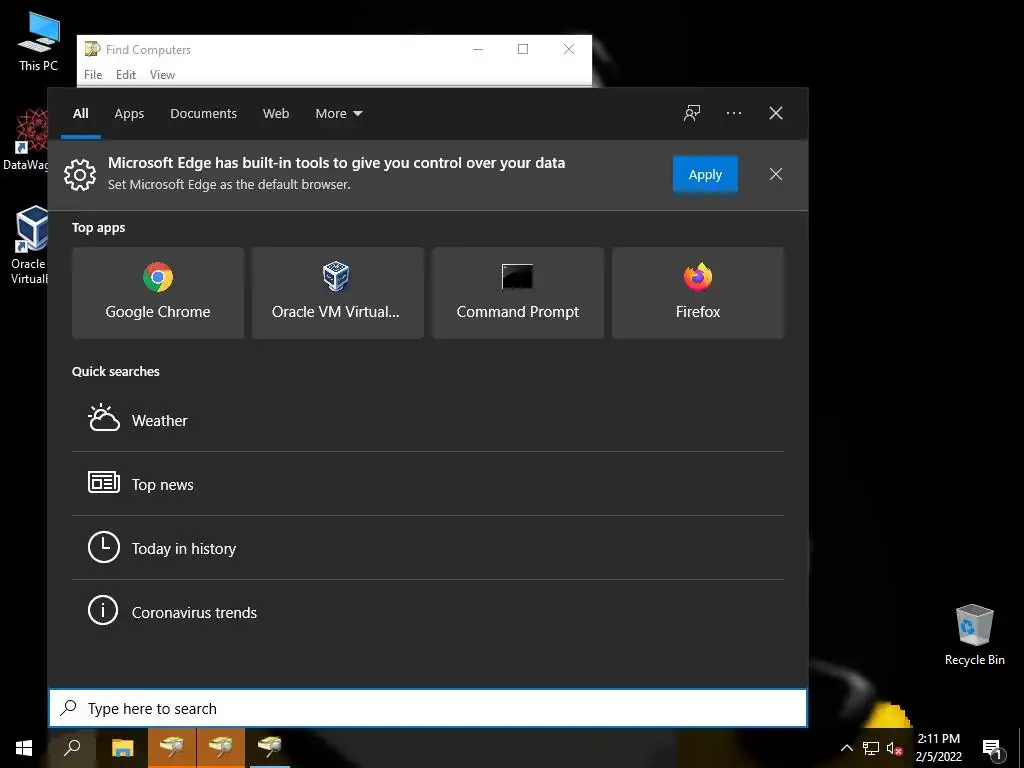Close the Find Computers window
Image resolution: width=1024 pixels, height=768 pixels.
pos(569,49)
